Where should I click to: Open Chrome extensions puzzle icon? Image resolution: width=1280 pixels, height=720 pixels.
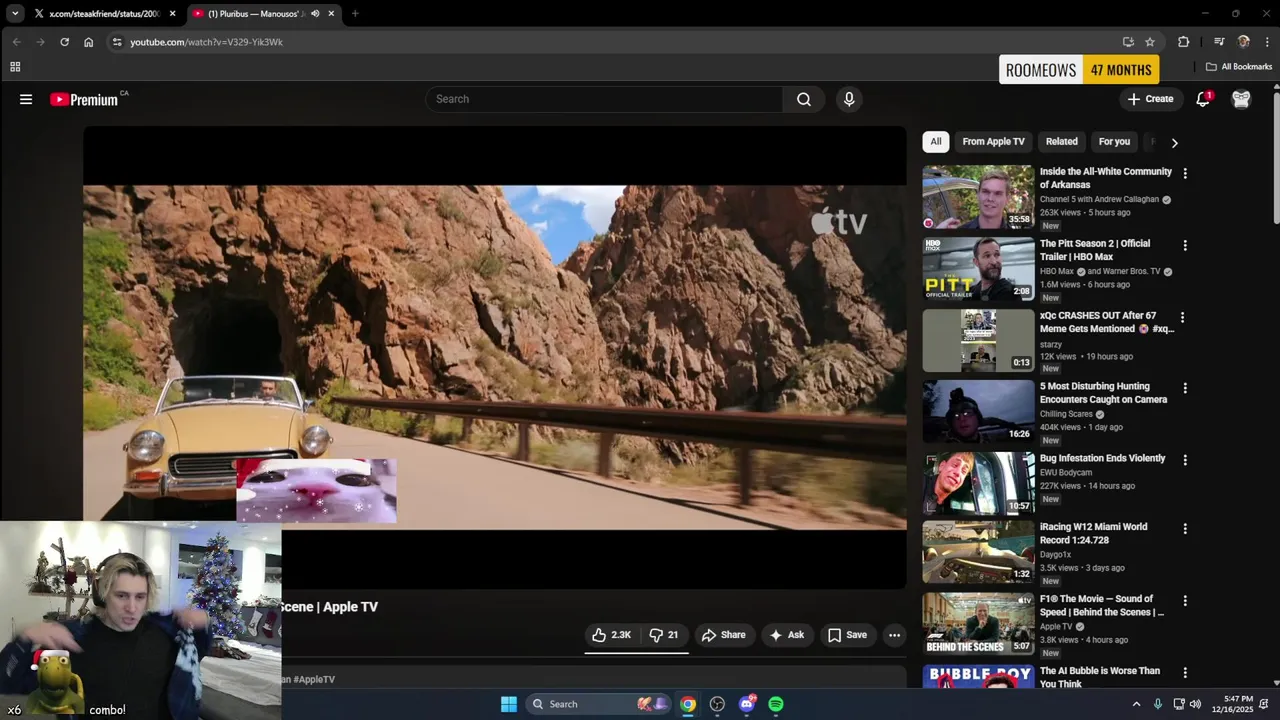click(1184, 42)
